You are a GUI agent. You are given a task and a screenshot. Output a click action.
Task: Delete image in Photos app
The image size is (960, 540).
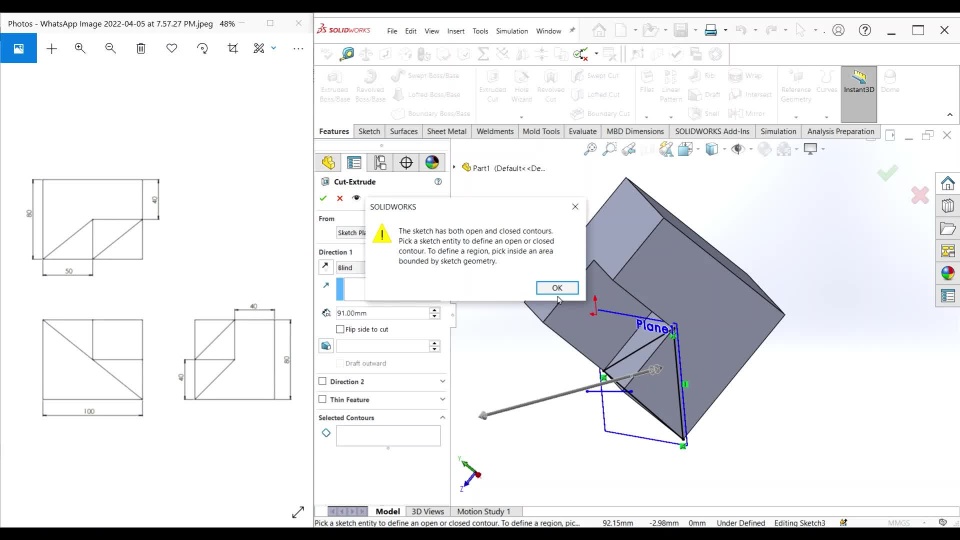[141, 48]
